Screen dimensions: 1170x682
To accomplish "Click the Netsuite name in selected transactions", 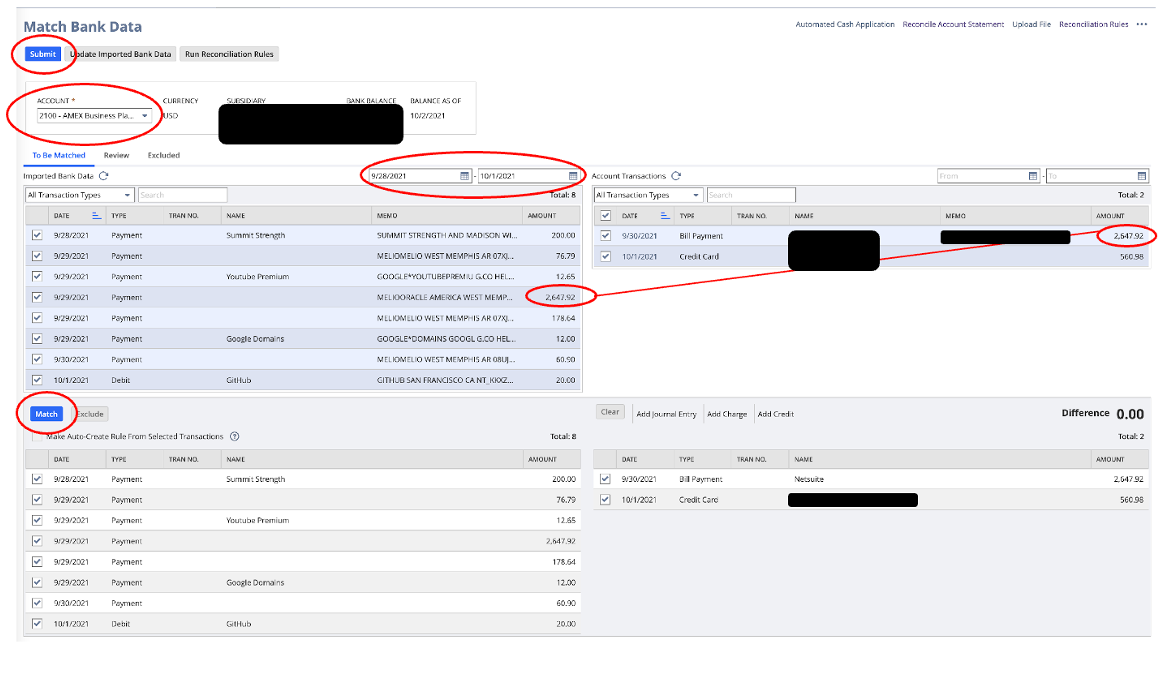I will point(809,479).
